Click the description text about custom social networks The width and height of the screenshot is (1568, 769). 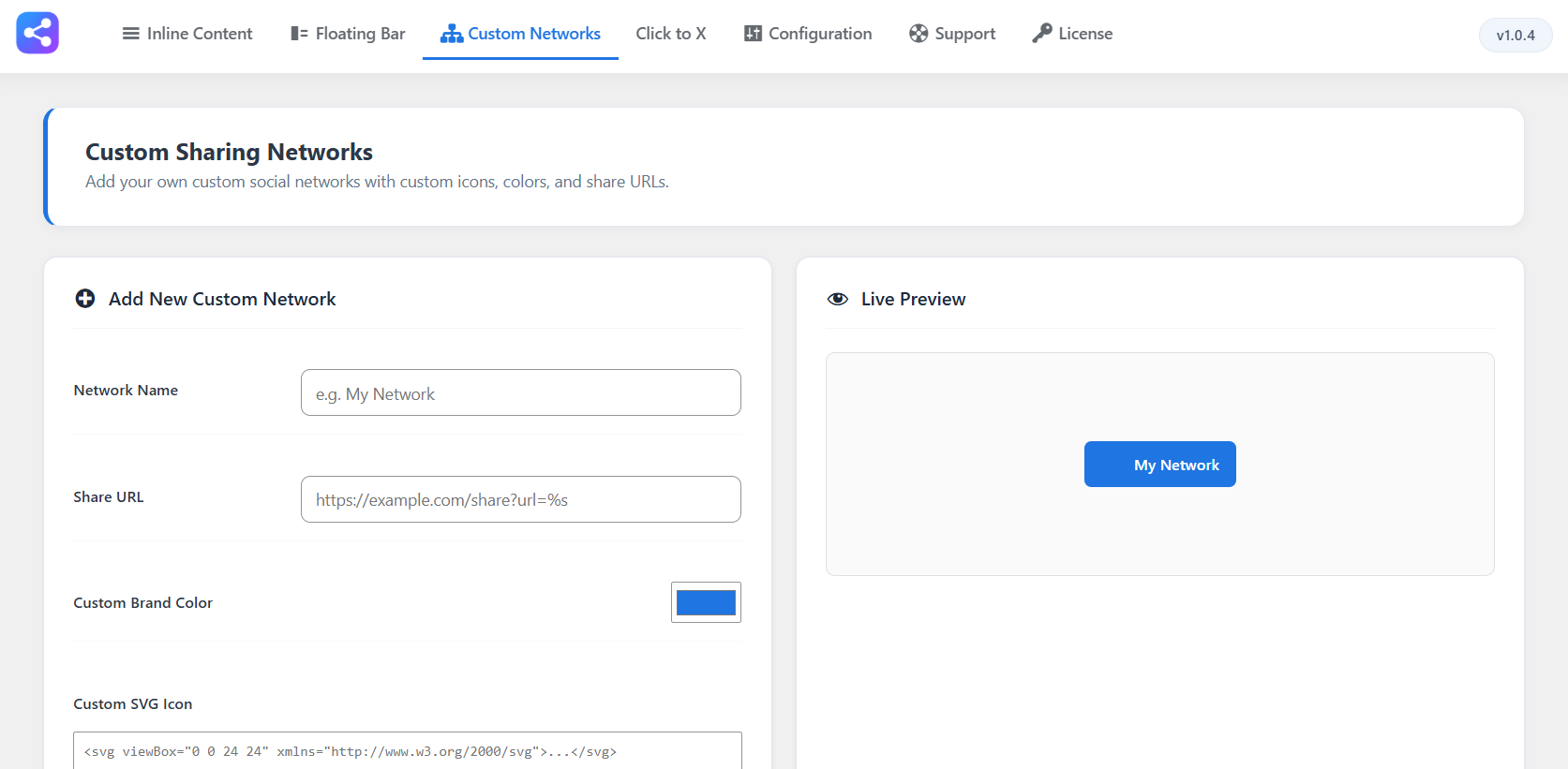tap(377, 182)
